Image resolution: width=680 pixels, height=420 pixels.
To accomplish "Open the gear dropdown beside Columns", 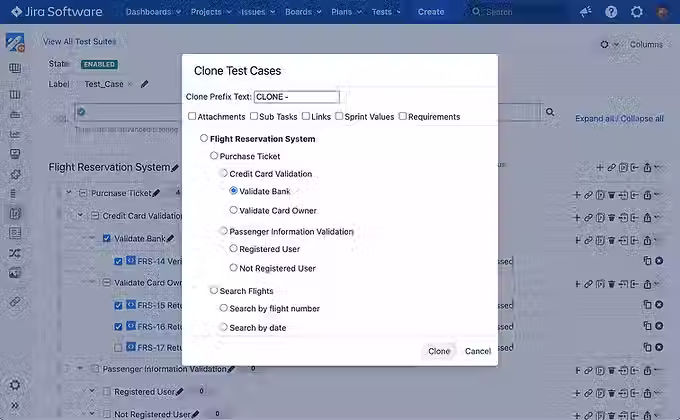I will pos(609,44).
